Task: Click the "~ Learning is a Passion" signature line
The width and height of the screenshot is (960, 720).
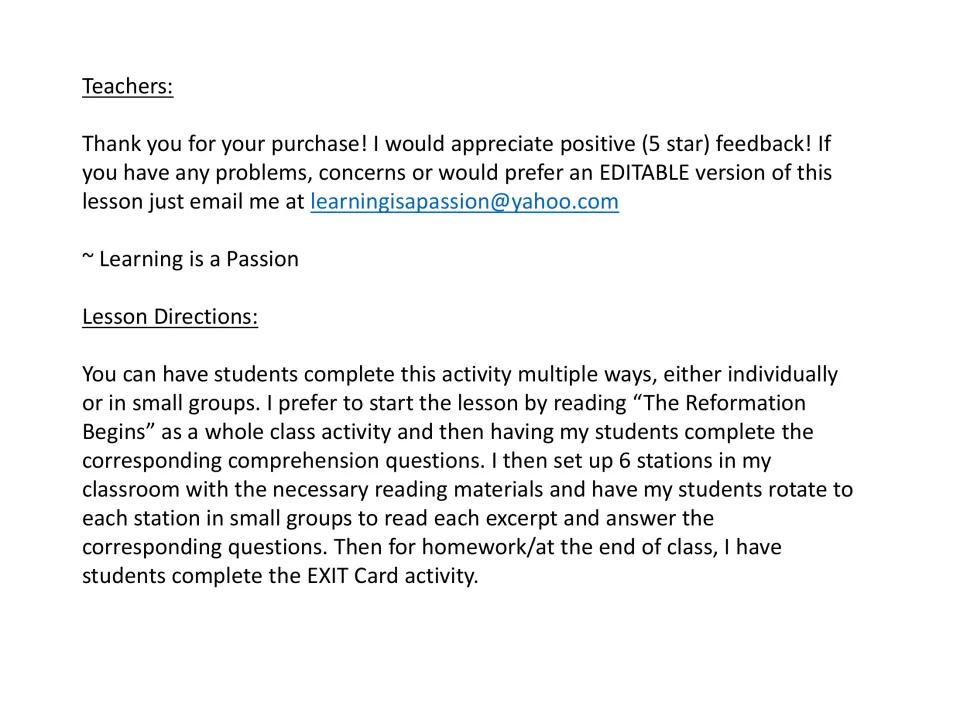Action: coord(190,259)
